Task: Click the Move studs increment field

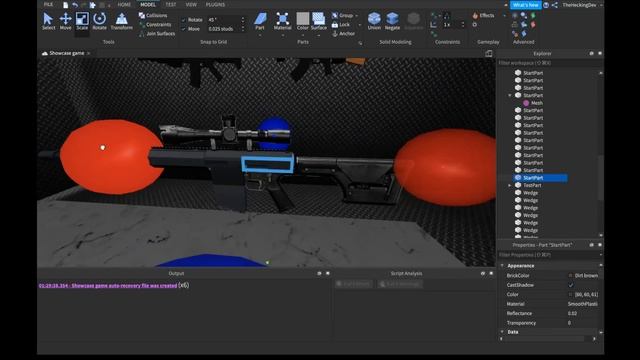Action: [224, 29]
